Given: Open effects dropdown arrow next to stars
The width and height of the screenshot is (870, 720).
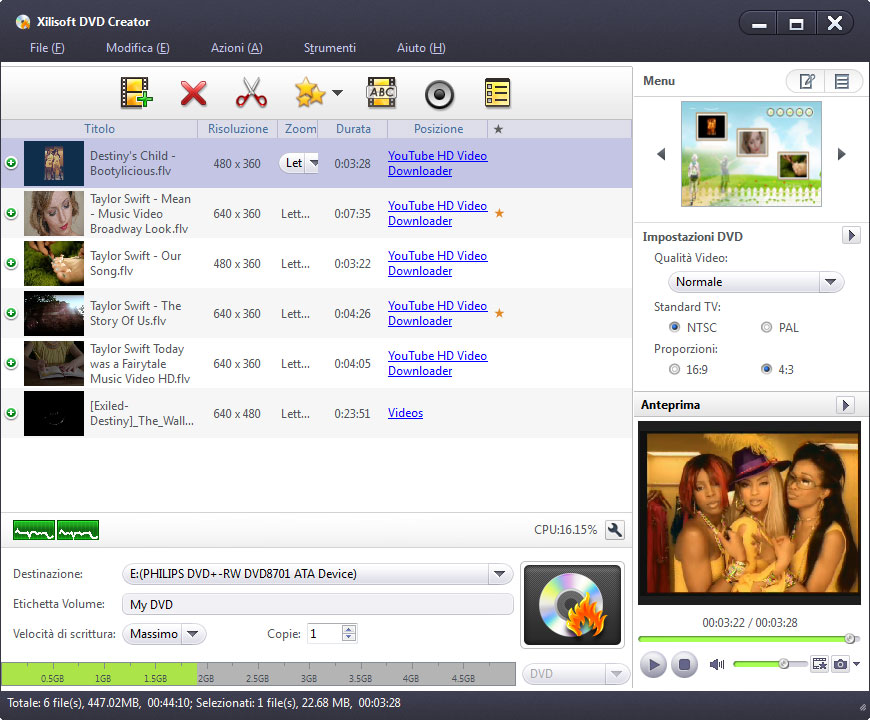Looking at the screenshot, I should 337,93.
